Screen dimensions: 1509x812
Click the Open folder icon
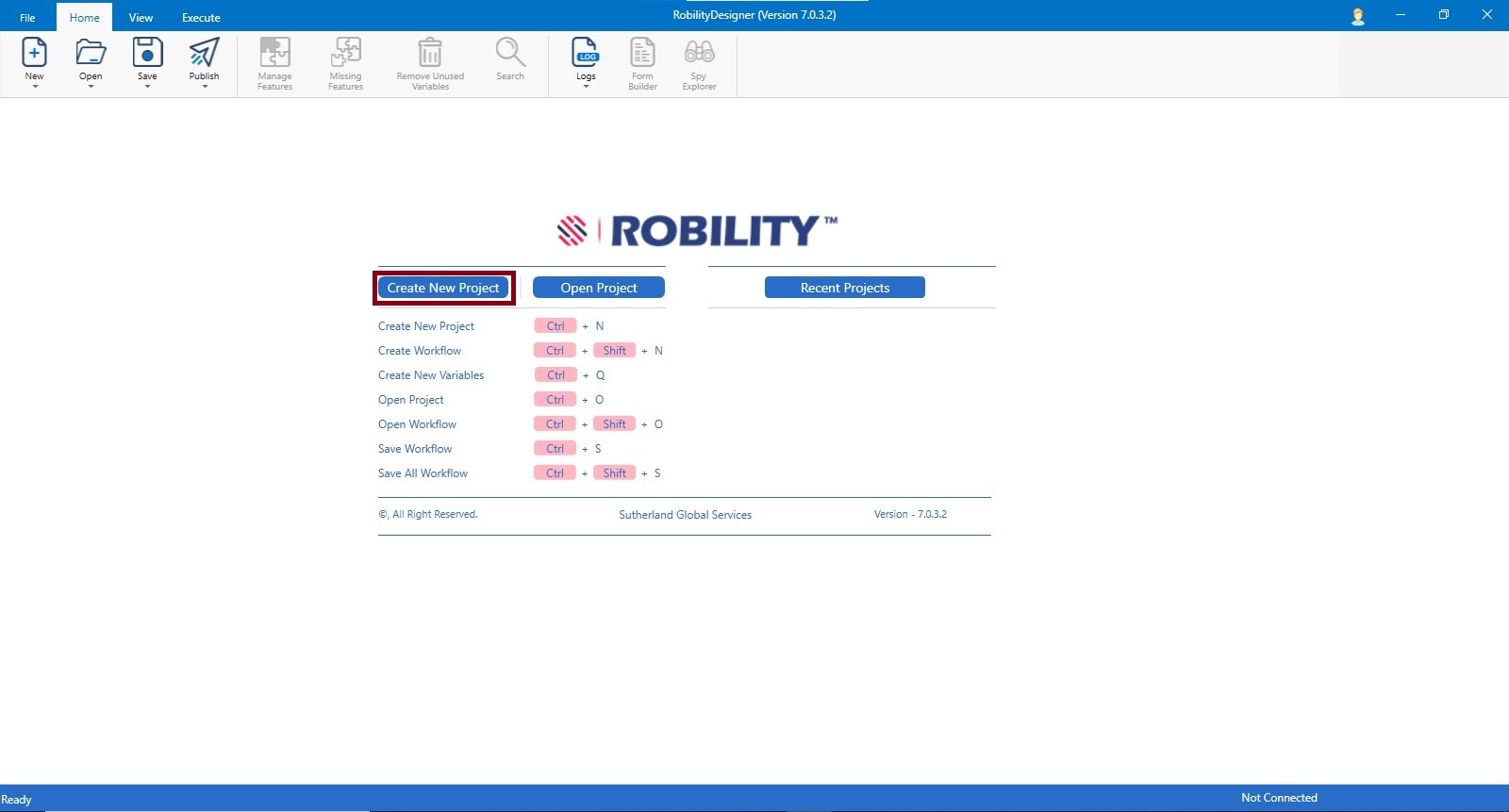[x=91, y=53]
